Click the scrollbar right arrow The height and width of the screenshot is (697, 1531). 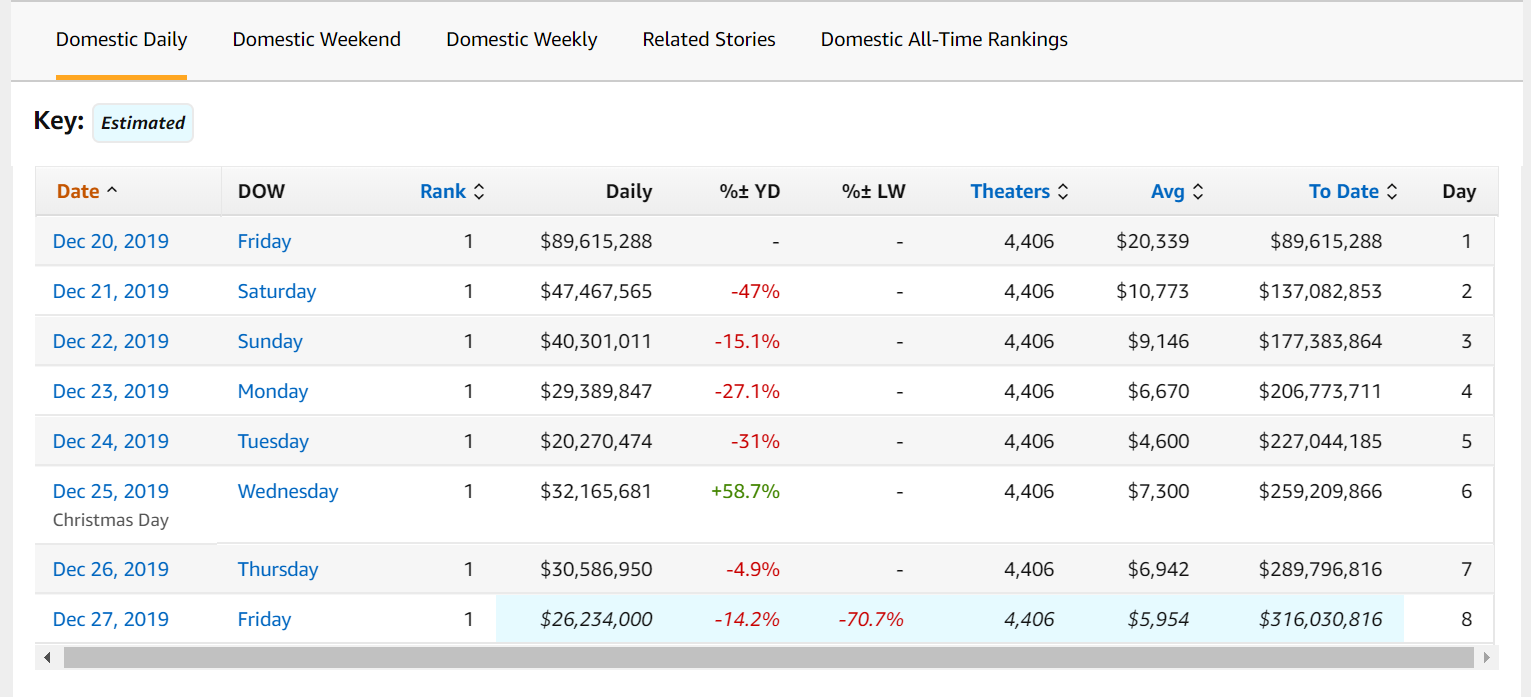click(x=1486, y=657)
